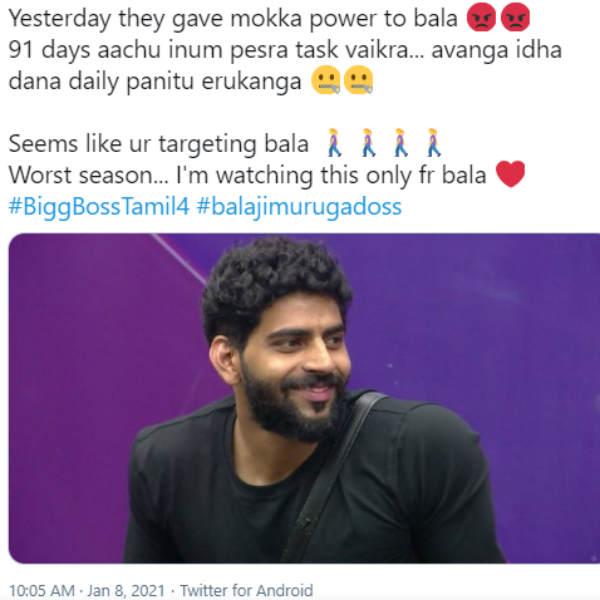Open the Twitter for Android source link
This screenshot has height=600, width=600.
coord(246,590)
